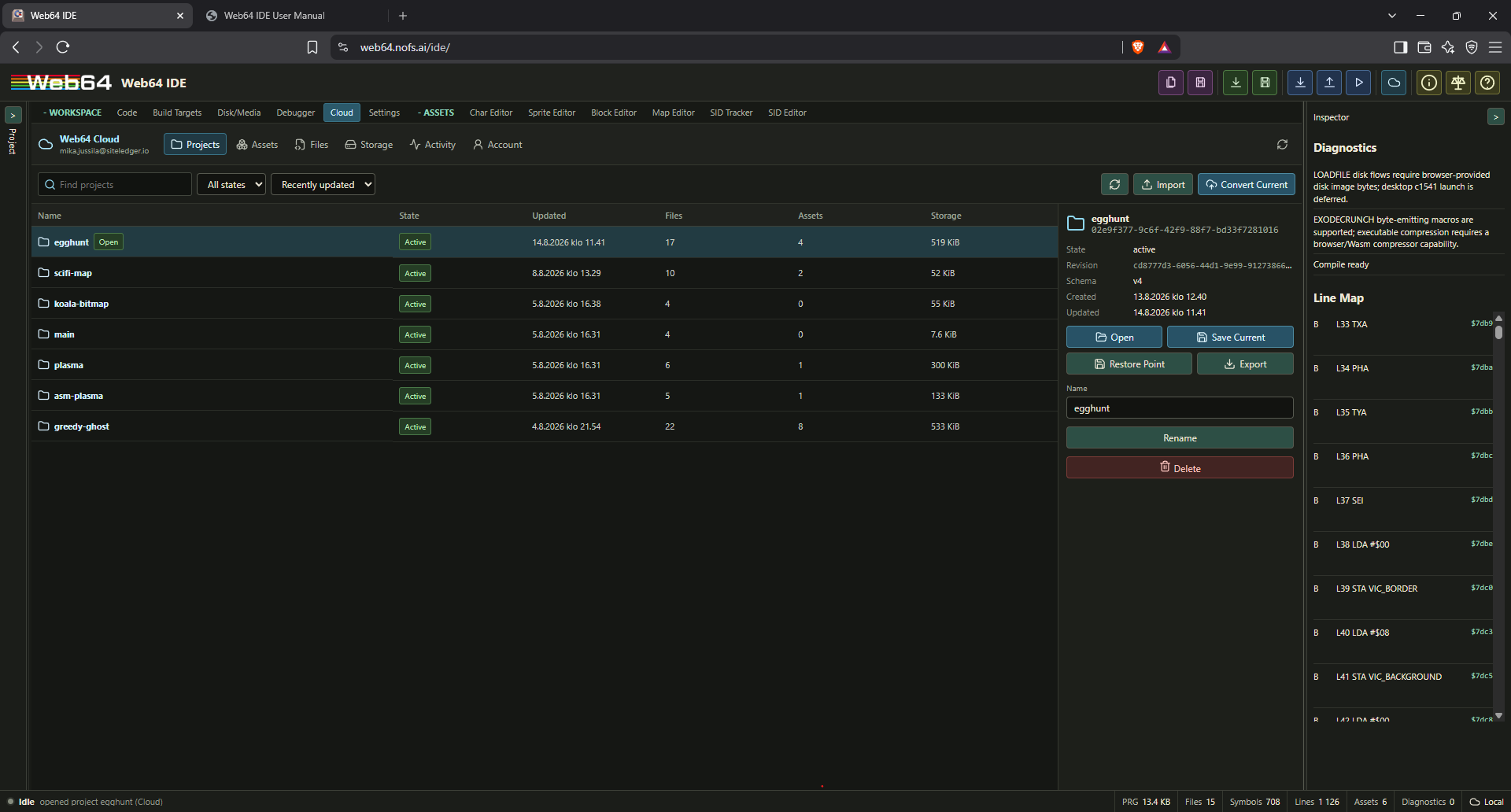Image resolution: width=1511 pixels, height=812 pixels.
Task: Select the koala-bitmap project row
Action: pos(545,304)
